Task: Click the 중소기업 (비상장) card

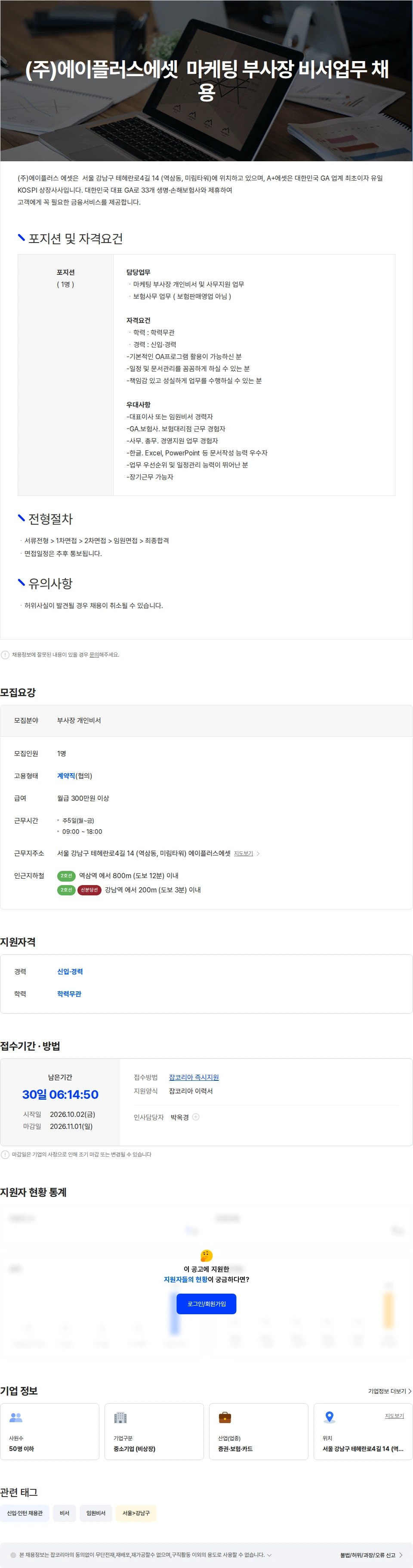Action: 154,1432
